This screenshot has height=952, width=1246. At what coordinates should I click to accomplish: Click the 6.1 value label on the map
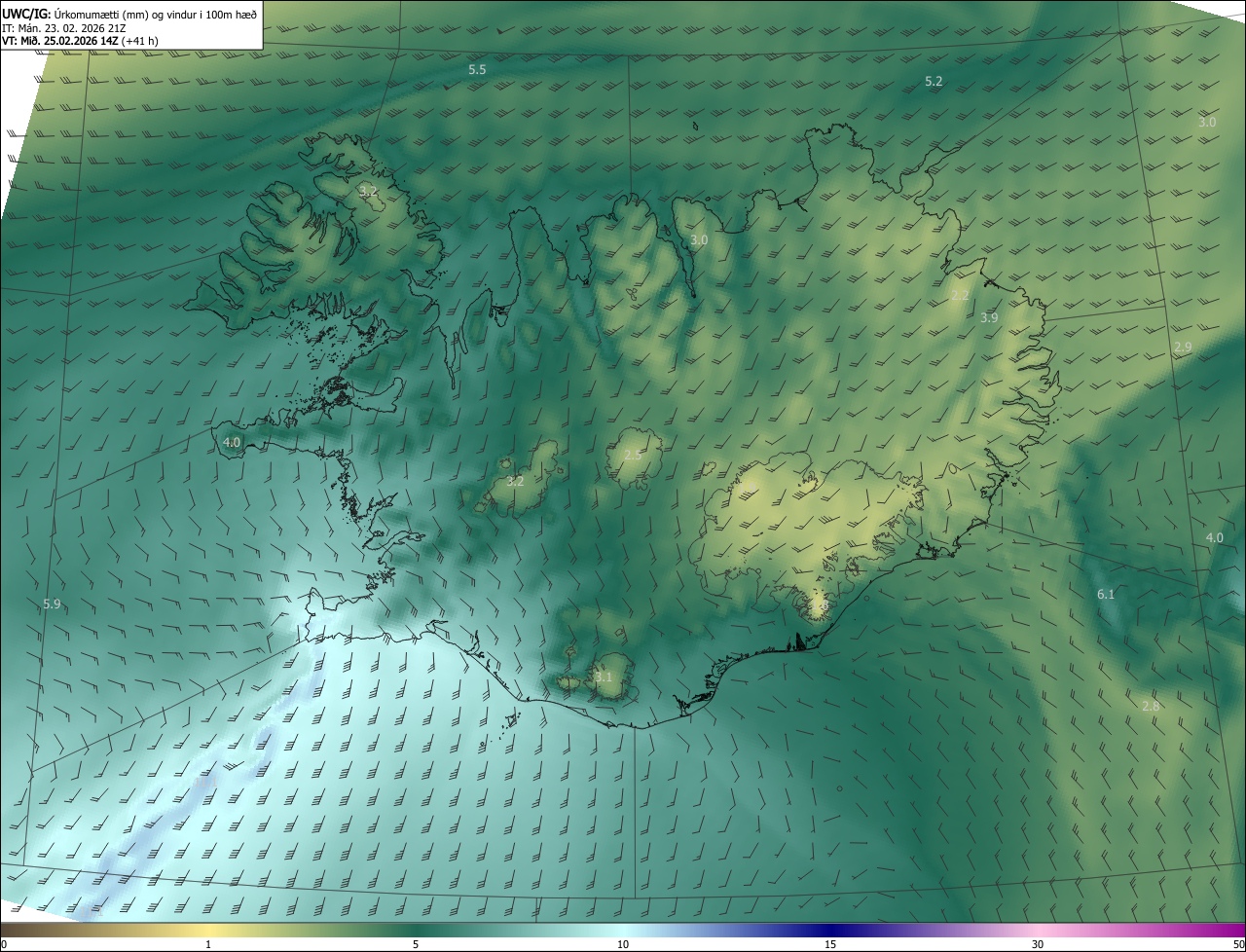[x=1106, y=594]
